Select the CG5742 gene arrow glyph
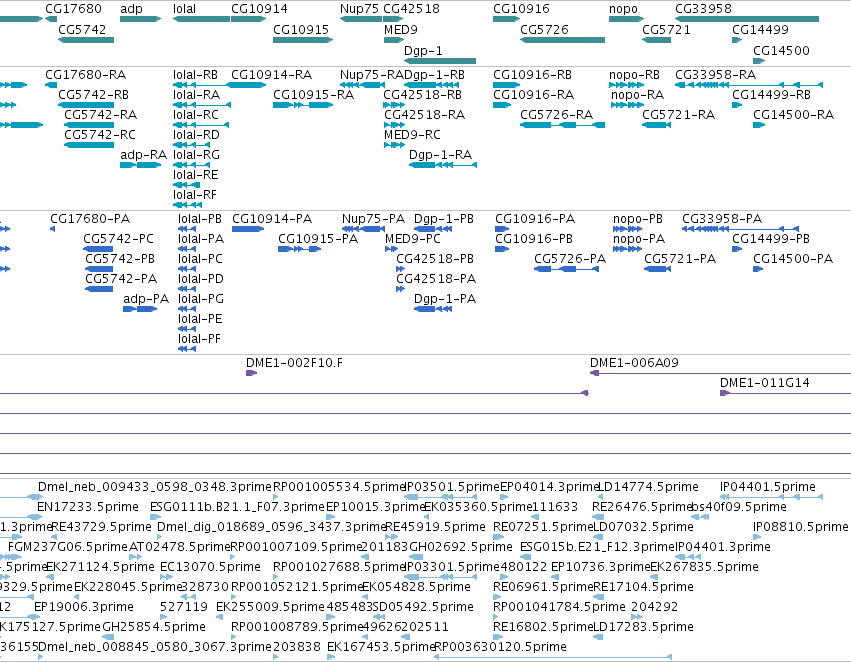Image resolution: width=851 pixels, height=662 pixels. tap(86, 40)
